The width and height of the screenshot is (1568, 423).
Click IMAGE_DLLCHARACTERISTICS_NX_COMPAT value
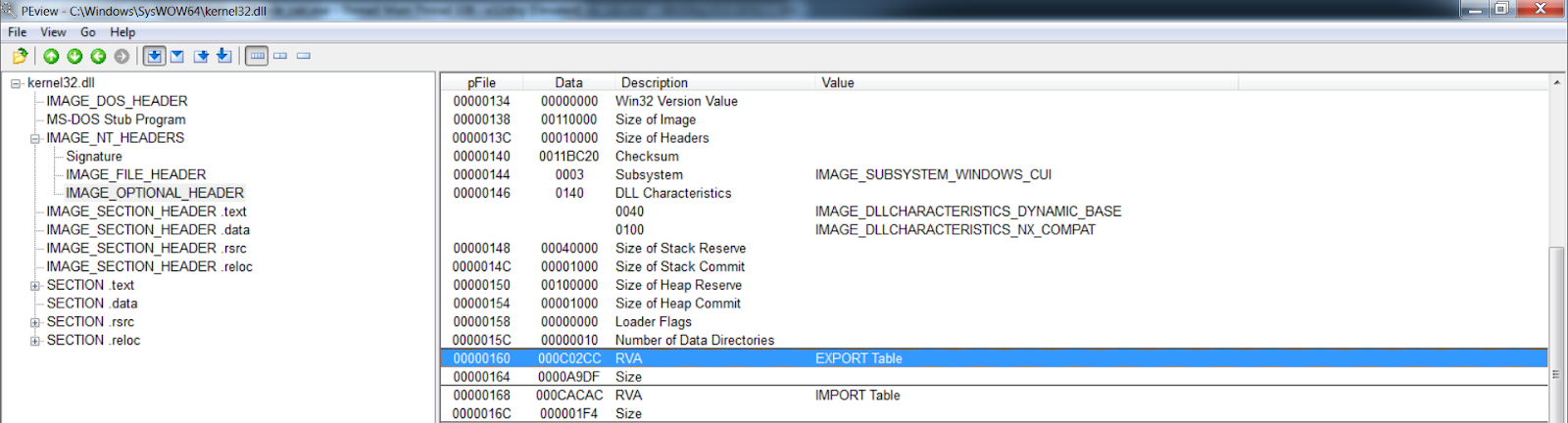coord(955,230)
